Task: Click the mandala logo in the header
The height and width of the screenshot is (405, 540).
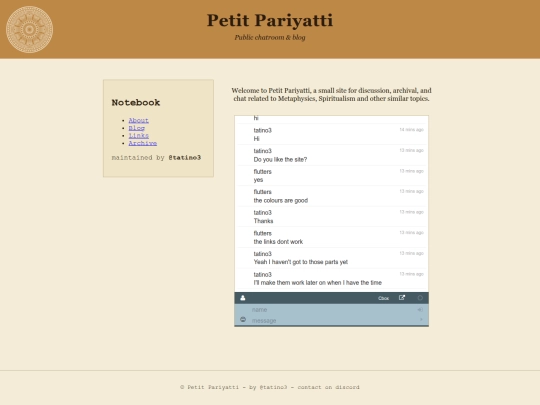Action: pyautogui.click(x=29, y=29)
